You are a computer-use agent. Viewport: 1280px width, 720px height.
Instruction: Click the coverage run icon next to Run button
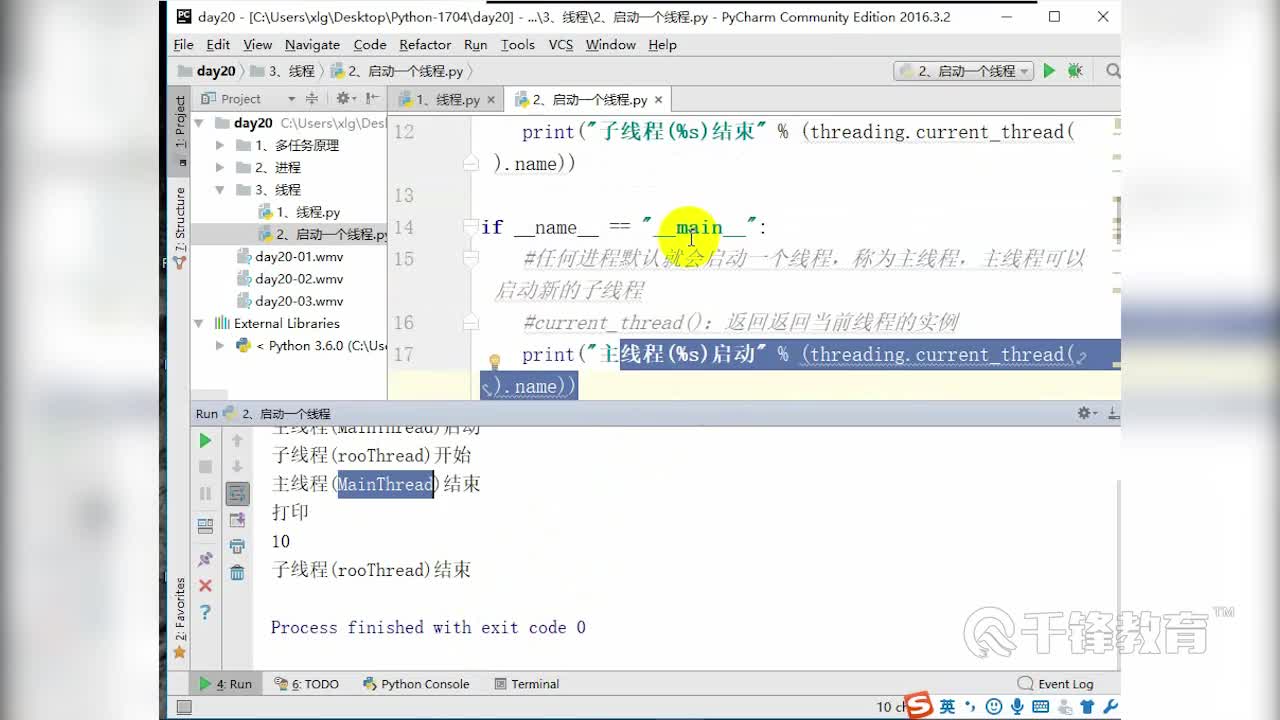[x=1075, y=71]
